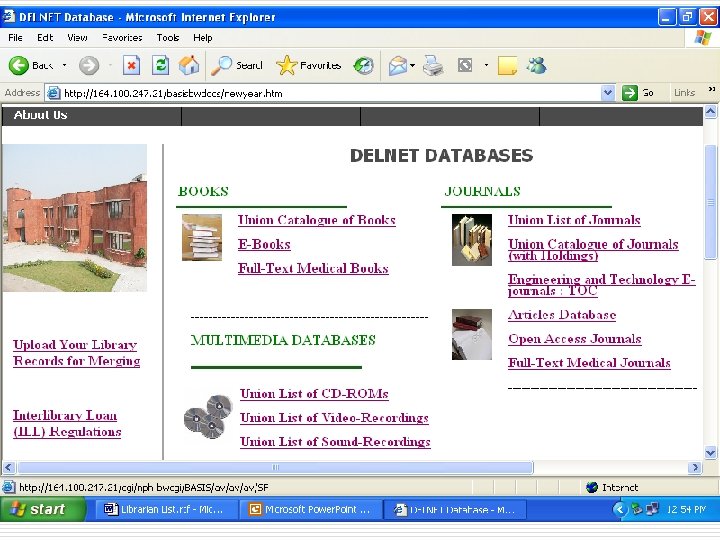Click the Internet zone globe icon
This screenshot has height=540, width=720.
click(592, 487)
